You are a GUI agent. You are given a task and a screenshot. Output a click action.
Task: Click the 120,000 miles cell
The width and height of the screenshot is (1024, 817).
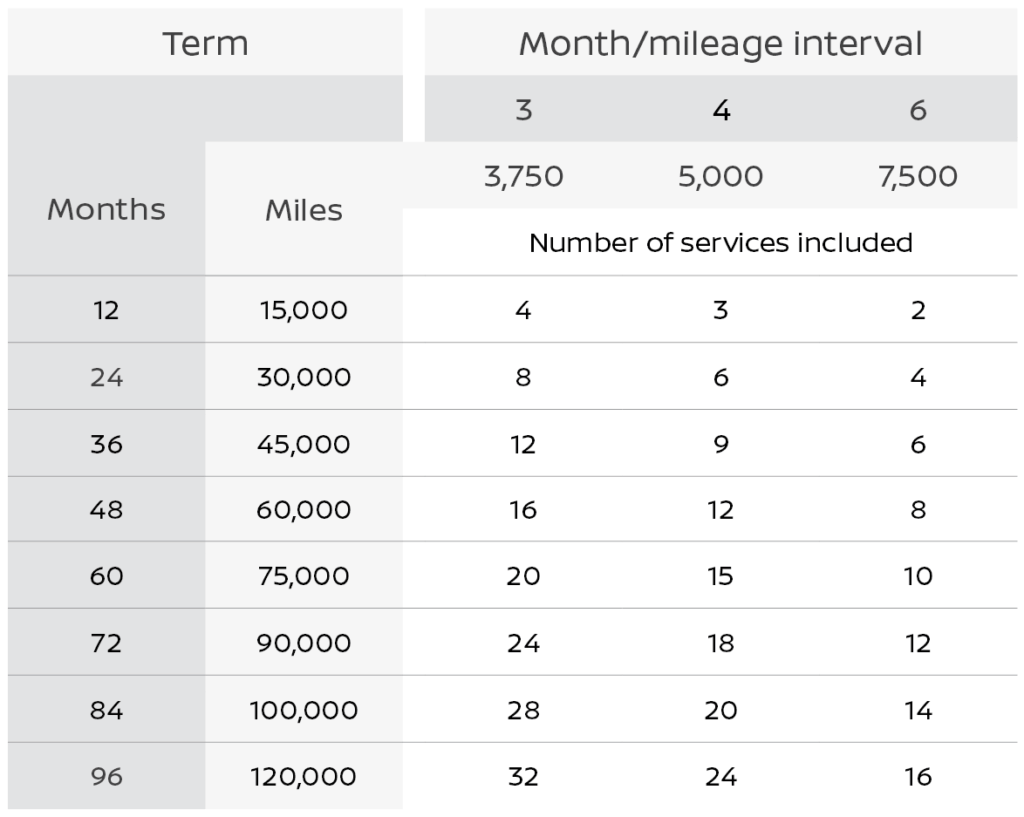click(304, 776)
